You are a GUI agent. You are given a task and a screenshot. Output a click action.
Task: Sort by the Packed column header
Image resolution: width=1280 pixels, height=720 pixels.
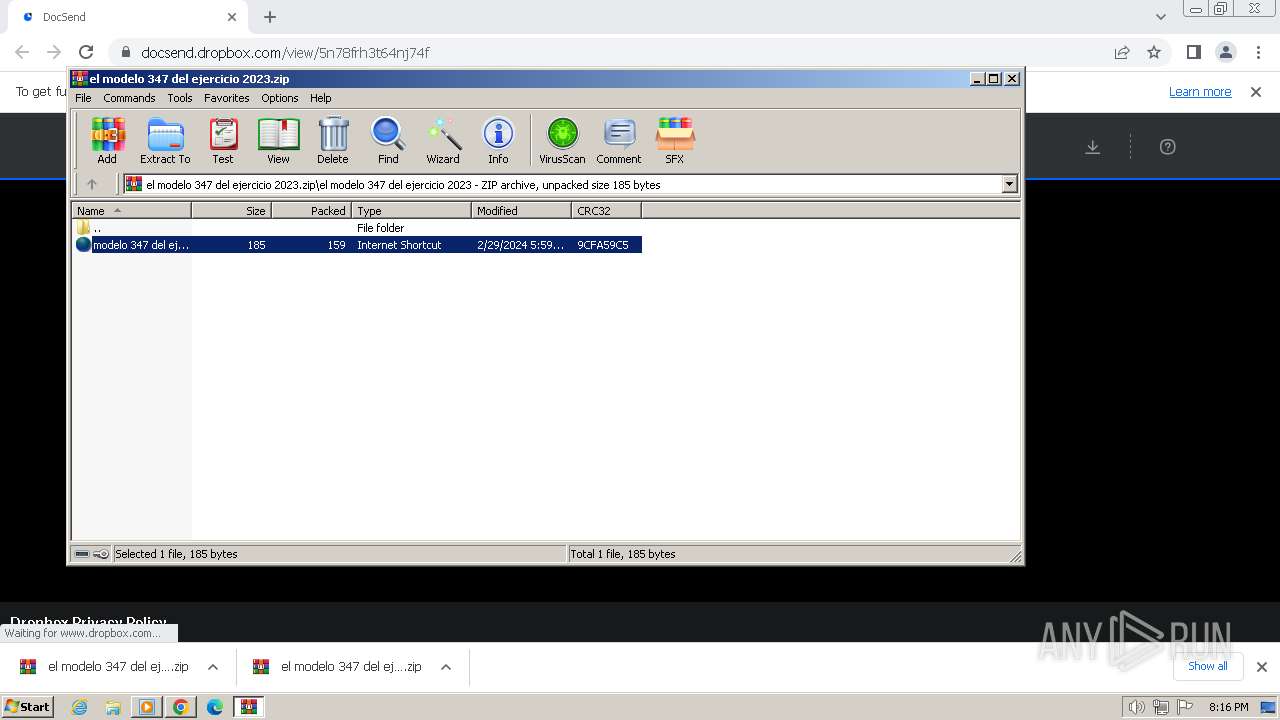click(x=311, y=211)
